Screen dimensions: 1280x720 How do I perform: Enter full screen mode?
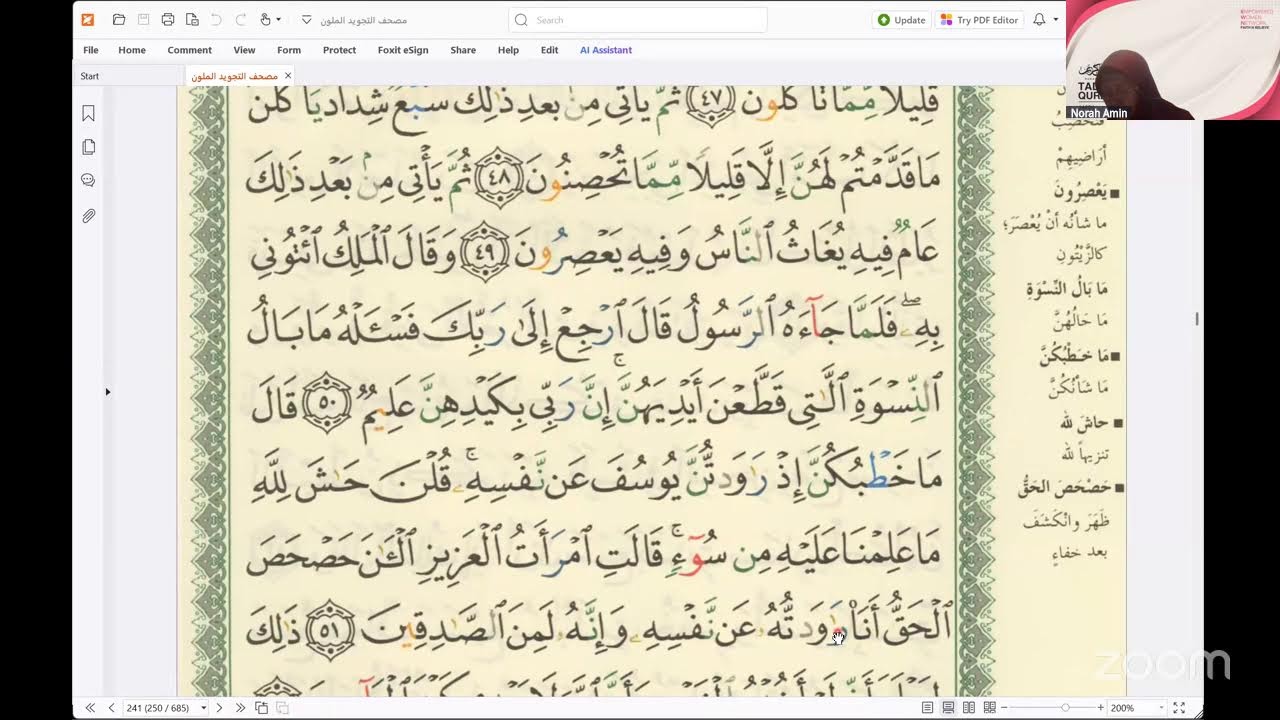pos(1179,708)
